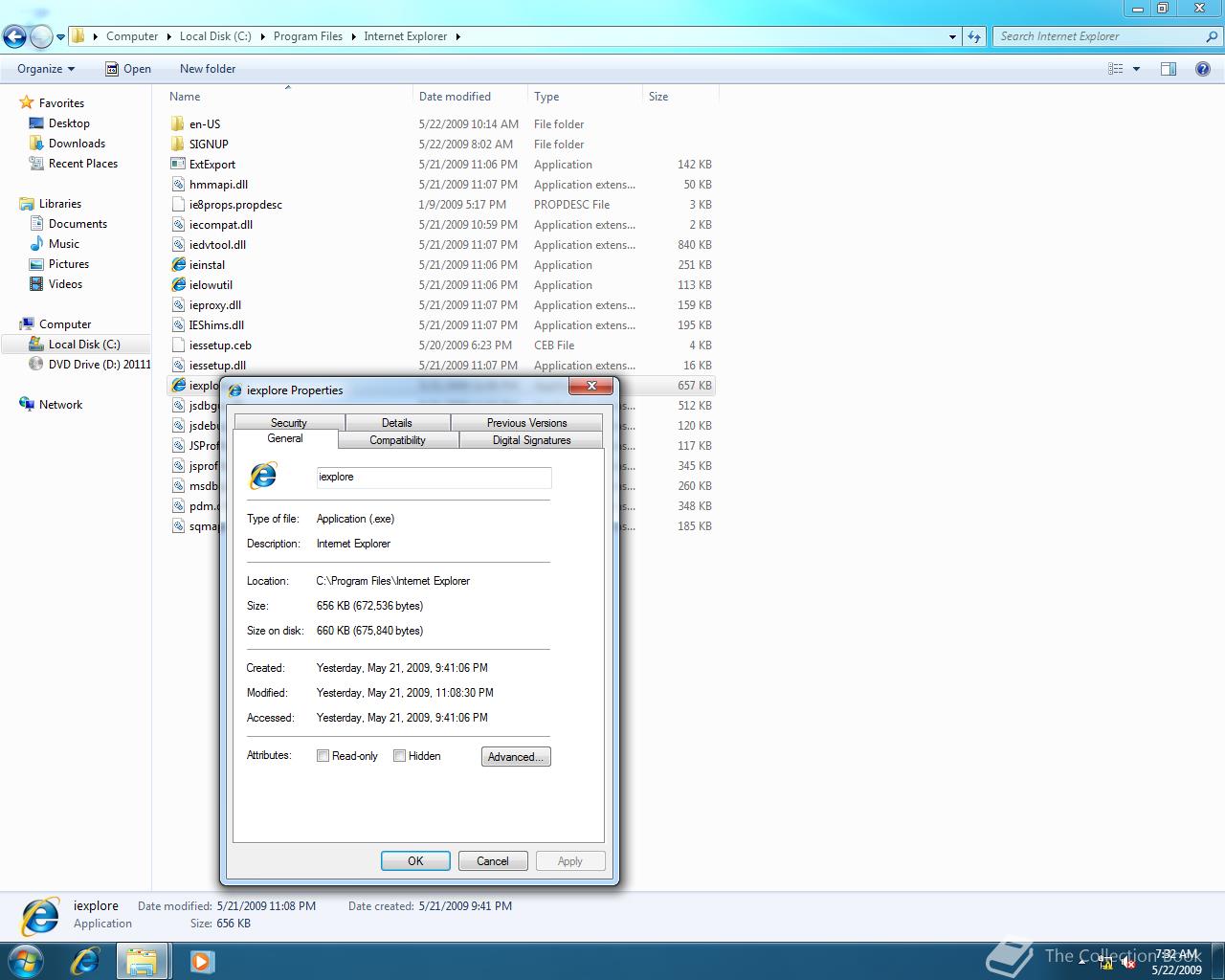
Task: Select the iessetup.ceb file
Action: pyautogui.click(x=220, y=345)
